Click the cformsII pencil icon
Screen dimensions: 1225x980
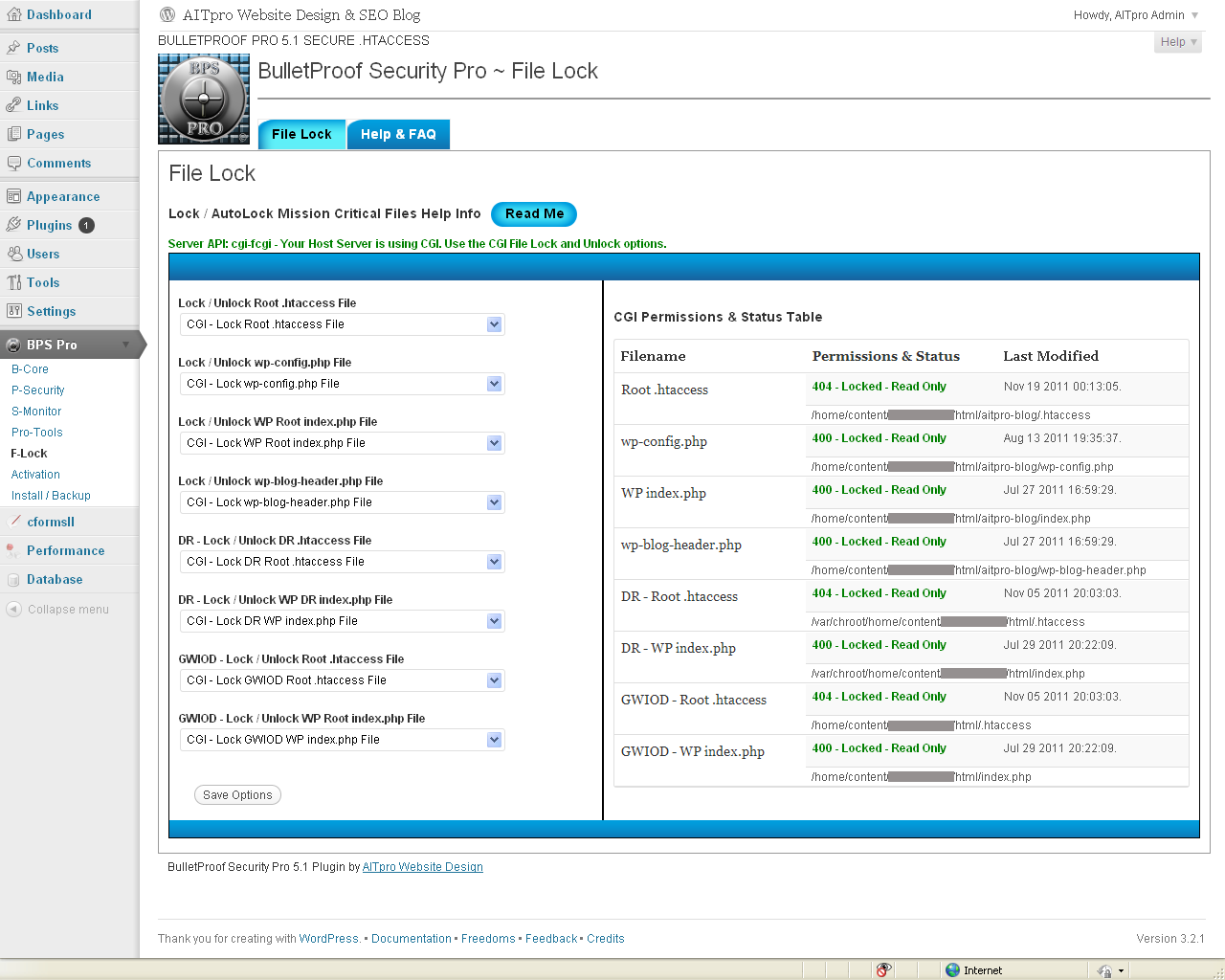[13, 522]
